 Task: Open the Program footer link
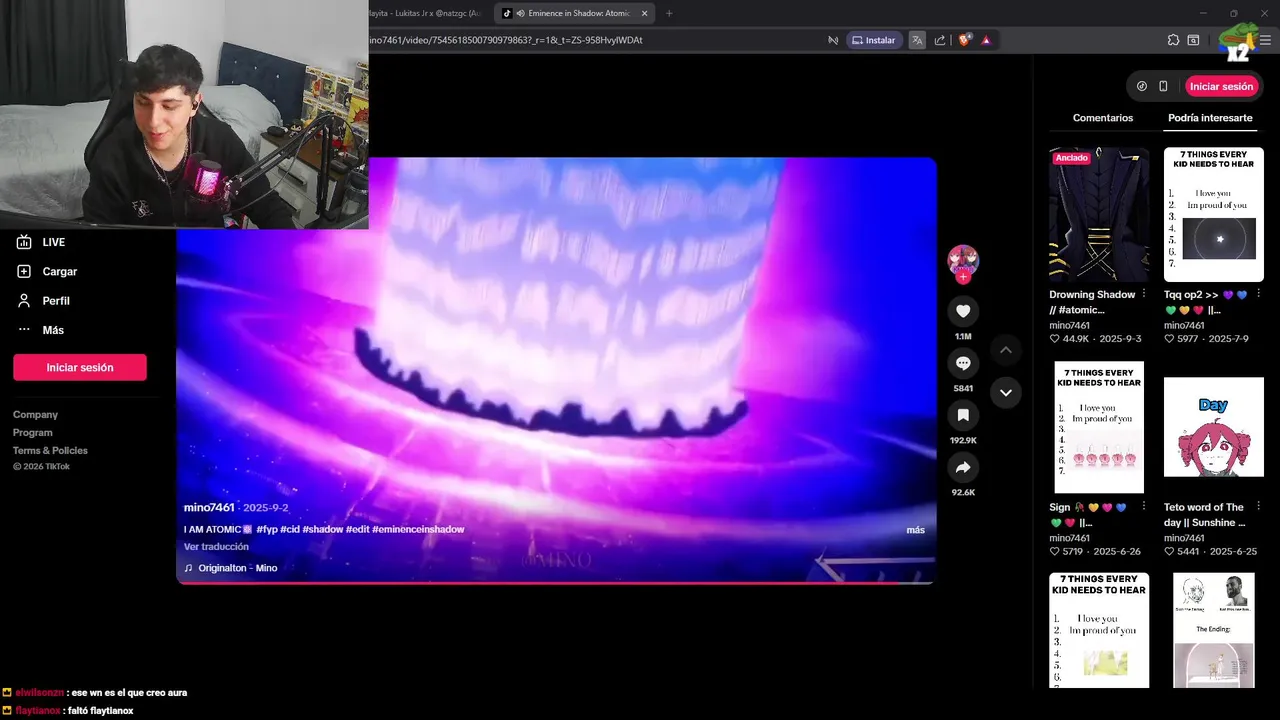click(33, 432)
